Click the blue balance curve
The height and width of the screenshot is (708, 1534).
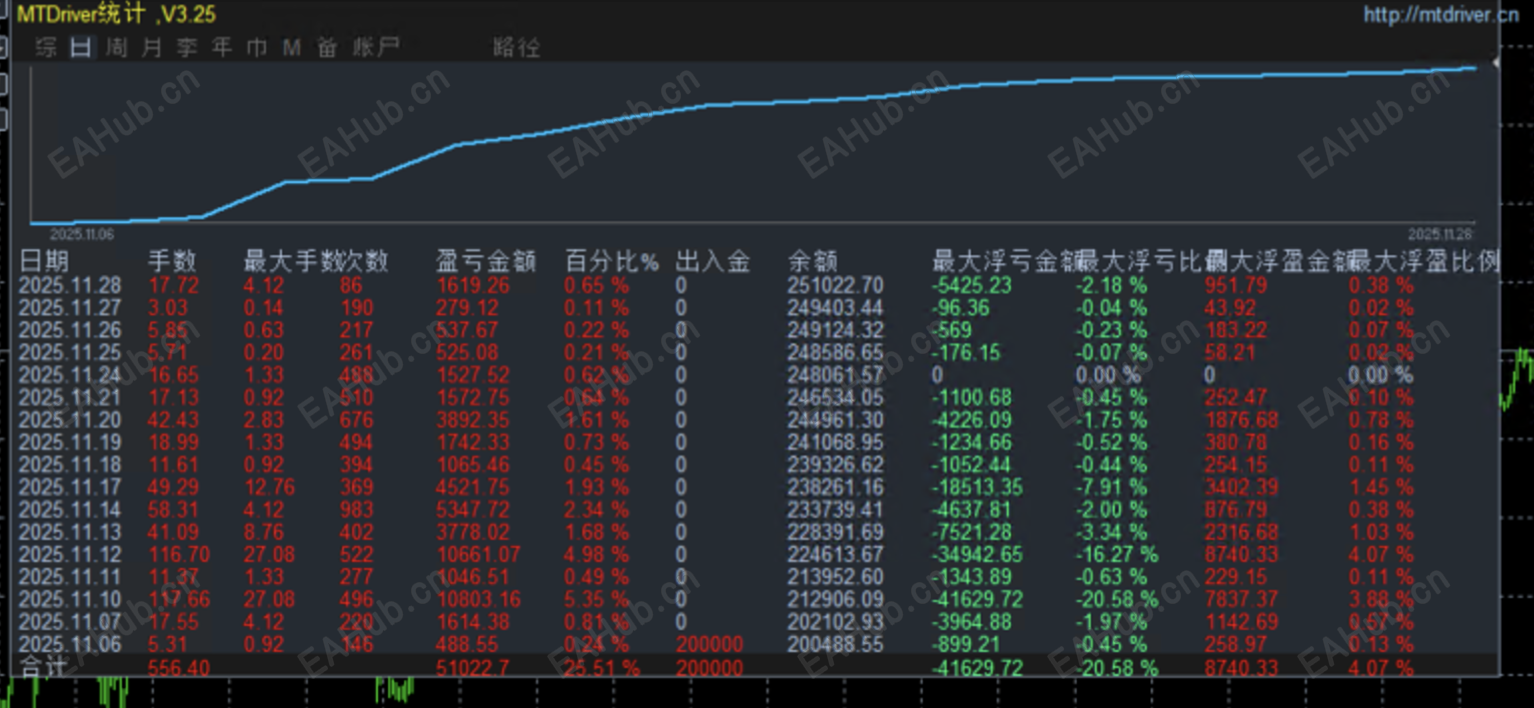coord(700,110)
